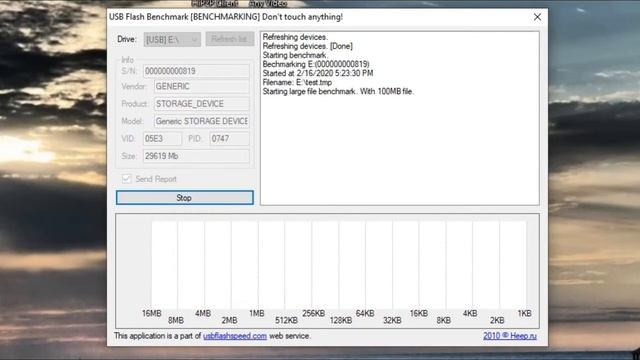Screen dimensions: 640x360
Task: Click the 64KB chart axis label
Action: tap(365, 313)
